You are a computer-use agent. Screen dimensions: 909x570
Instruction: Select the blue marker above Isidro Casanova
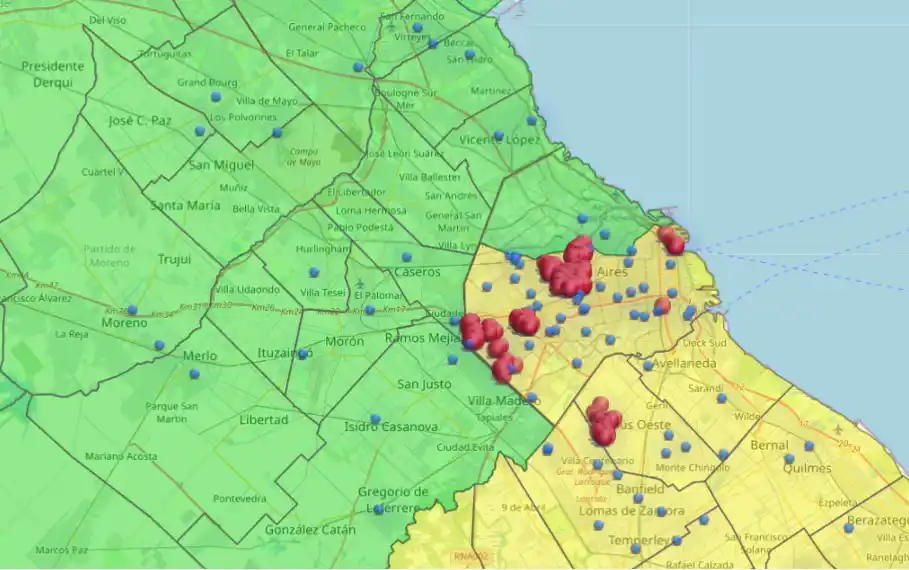[375, 419]
